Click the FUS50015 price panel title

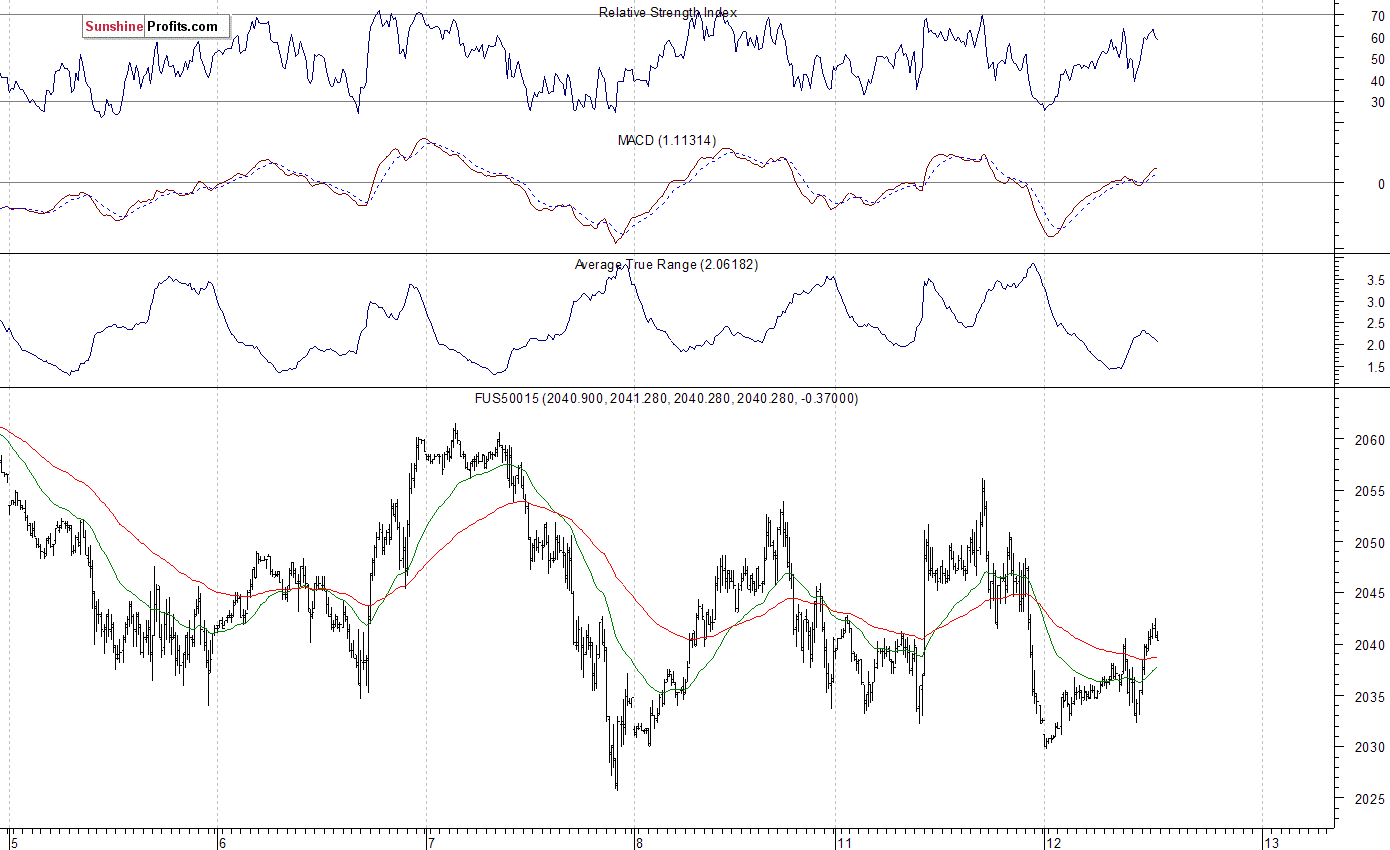coord(666,398)
